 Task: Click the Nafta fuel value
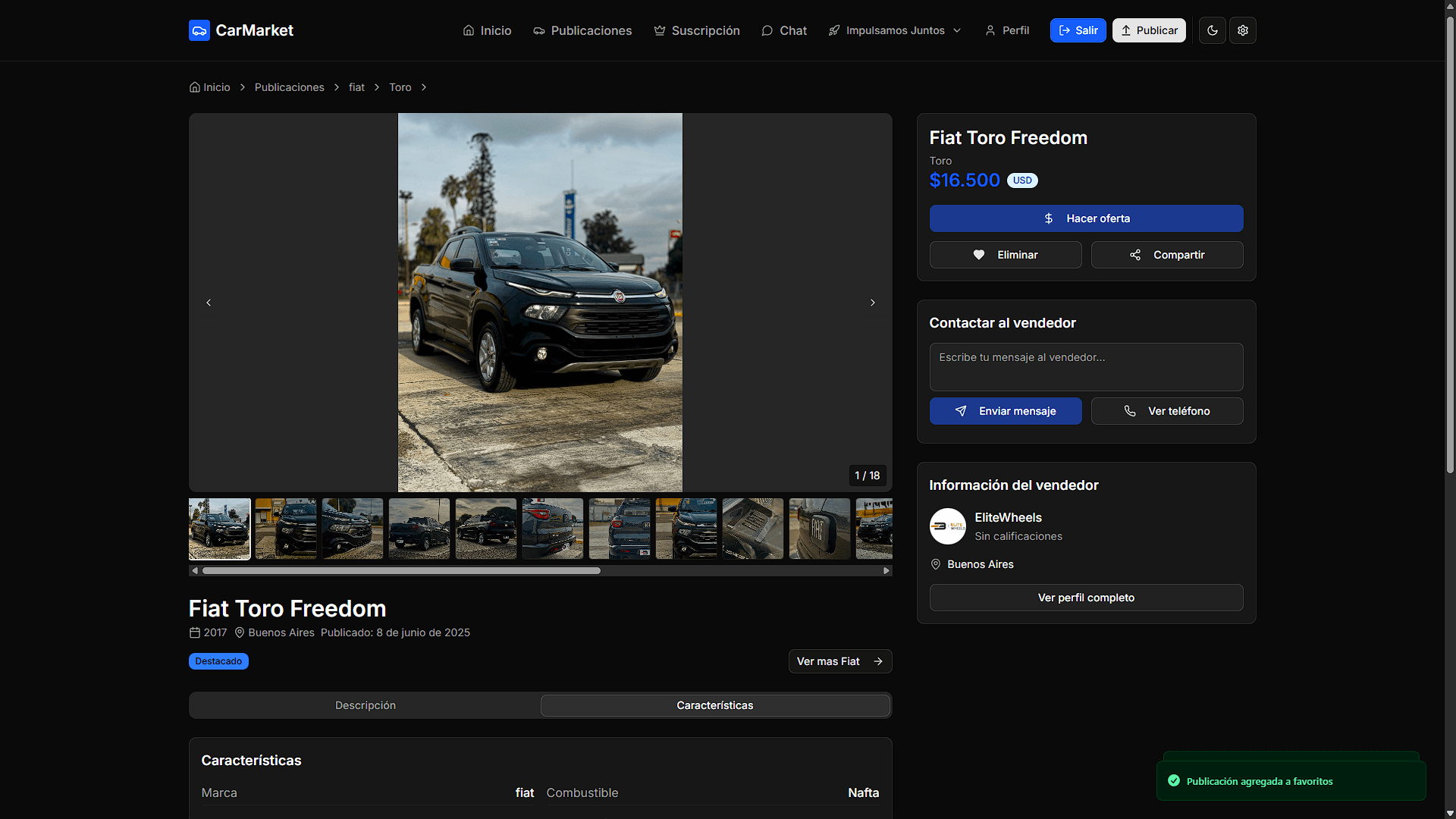point(863,792)
